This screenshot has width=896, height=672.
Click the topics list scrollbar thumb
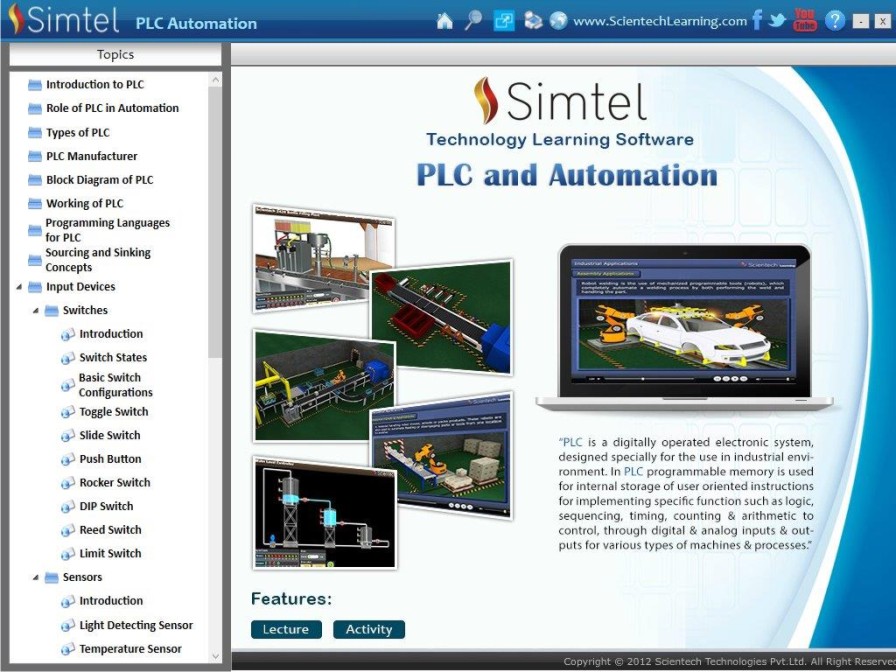pos(215,223)
